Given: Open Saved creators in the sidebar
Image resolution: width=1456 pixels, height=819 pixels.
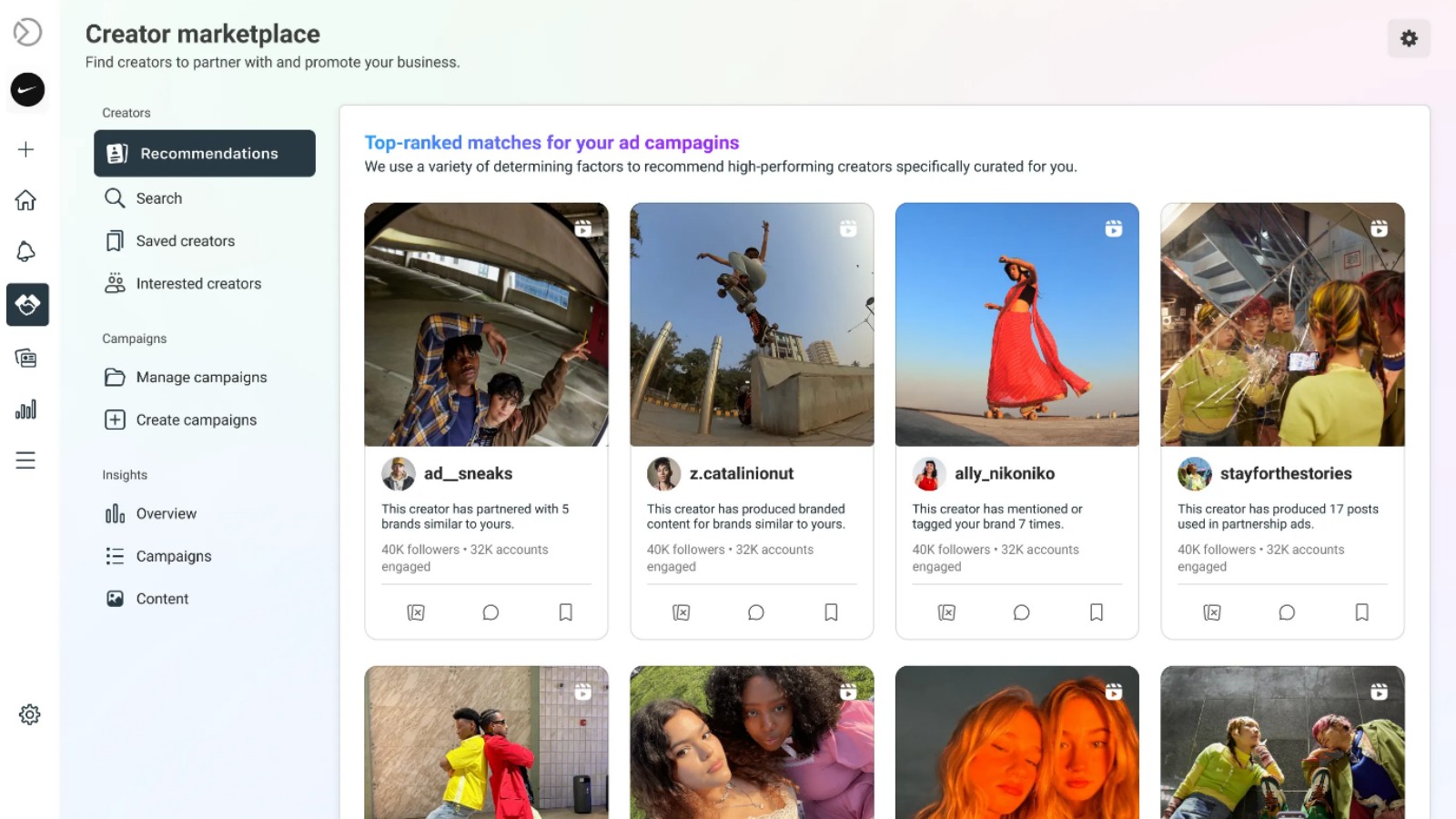Looking at the screenshot, I should (185, 241).
